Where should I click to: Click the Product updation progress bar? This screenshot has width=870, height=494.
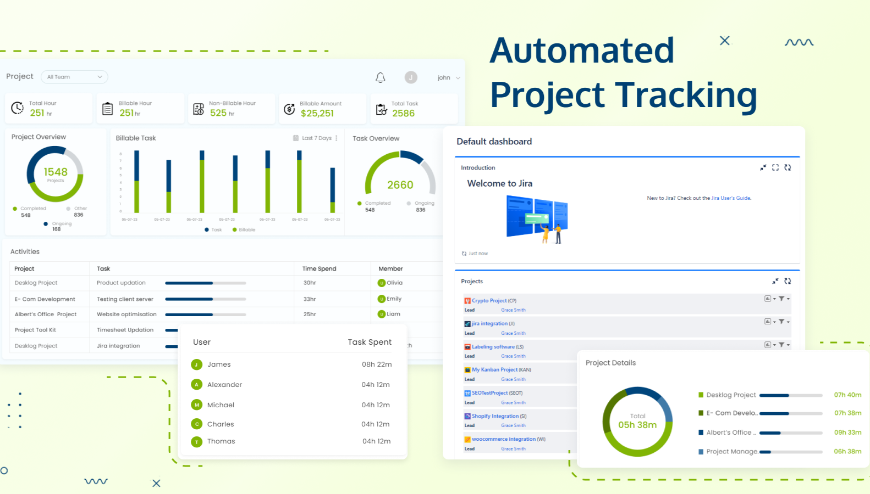point(205,283)
